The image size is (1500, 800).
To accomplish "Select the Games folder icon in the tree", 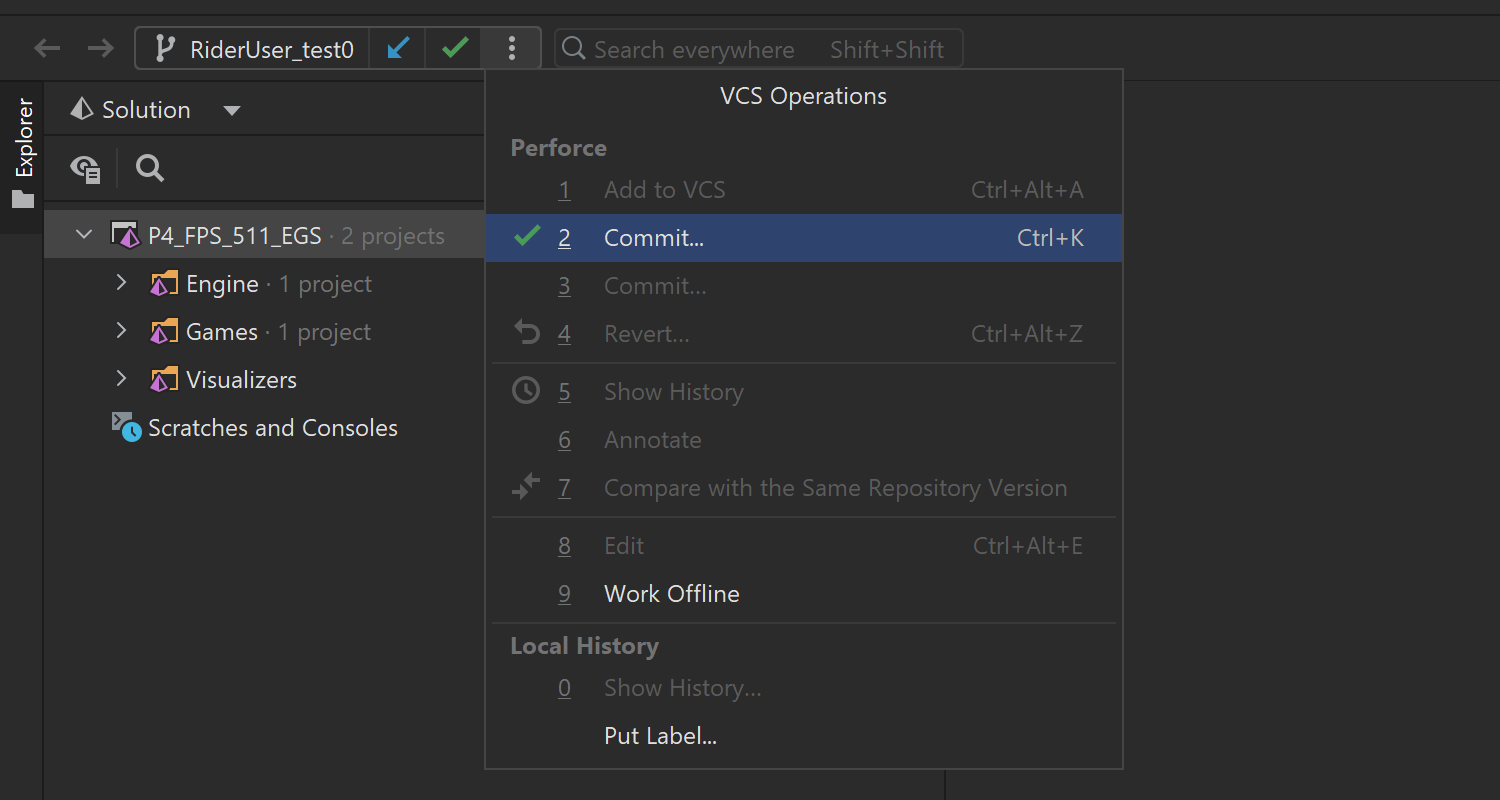I will click(164, 332).
